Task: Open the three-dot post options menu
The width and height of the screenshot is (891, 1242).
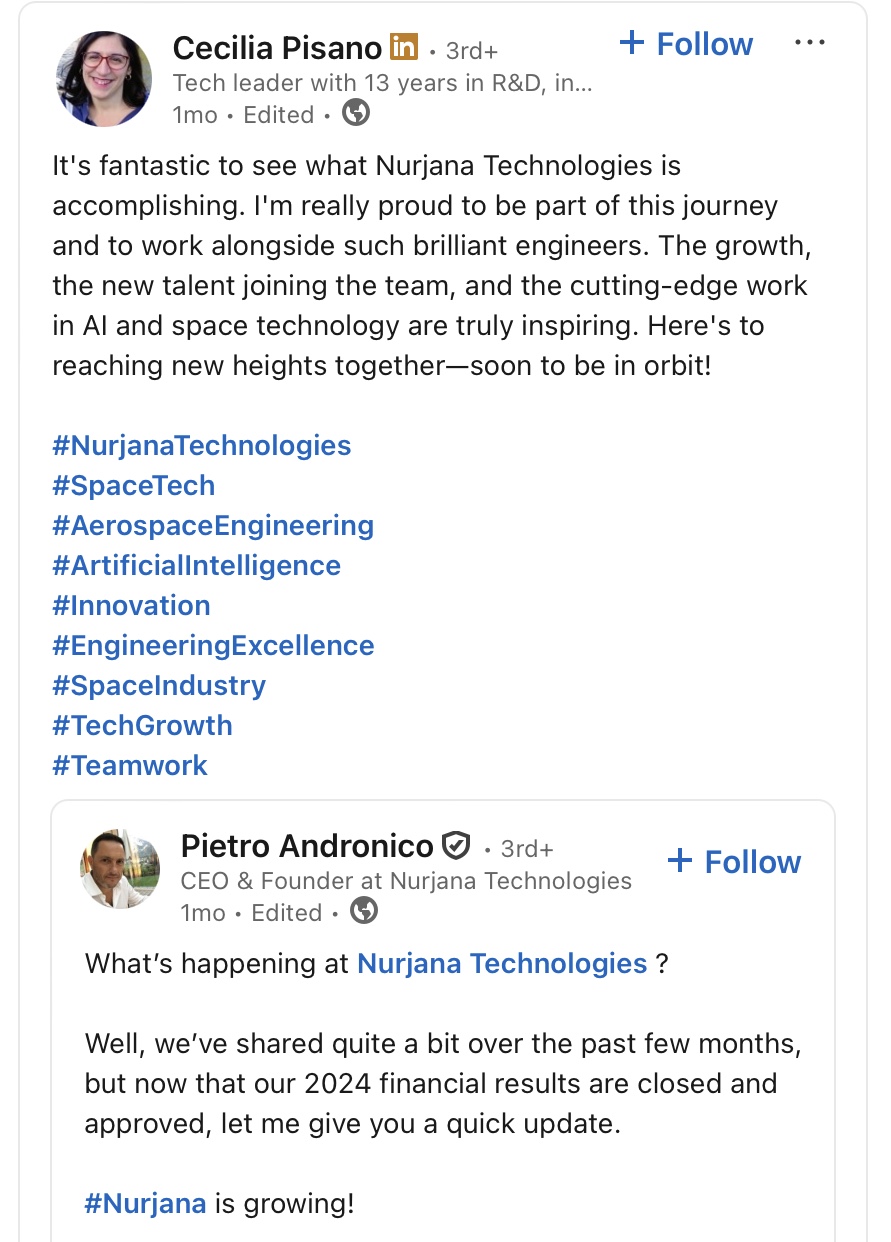Action: 809,43
